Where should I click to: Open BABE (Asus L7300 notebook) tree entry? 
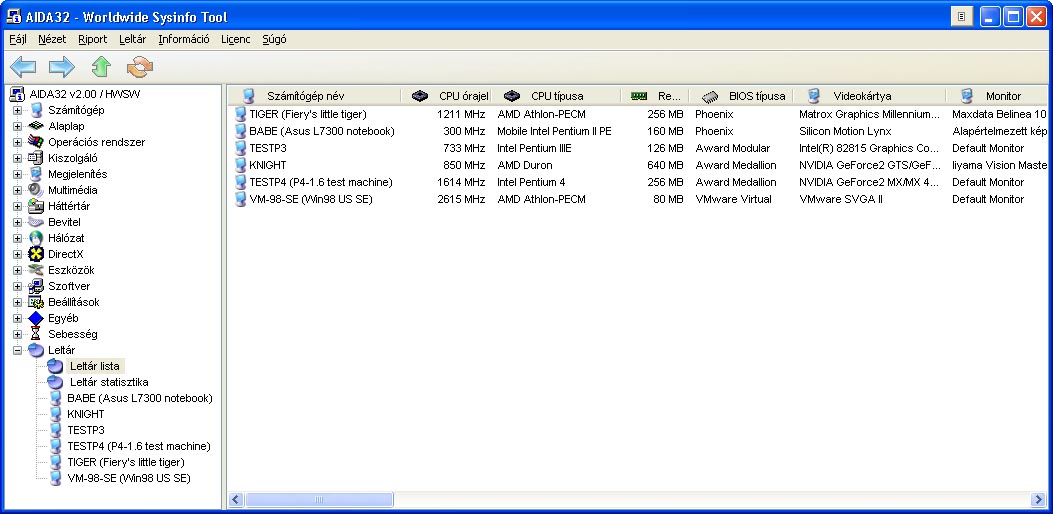click(140, 398)
